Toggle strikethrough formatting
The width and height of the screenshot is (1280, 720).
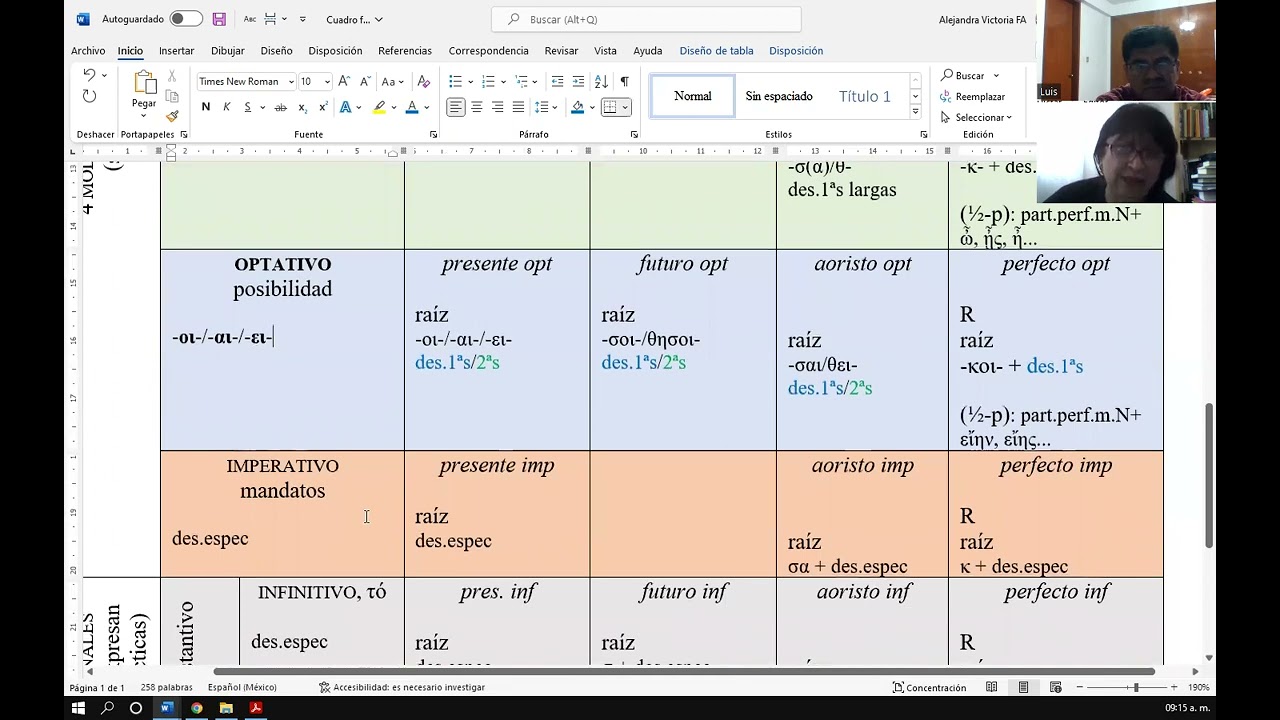click(x=280, y=107)
